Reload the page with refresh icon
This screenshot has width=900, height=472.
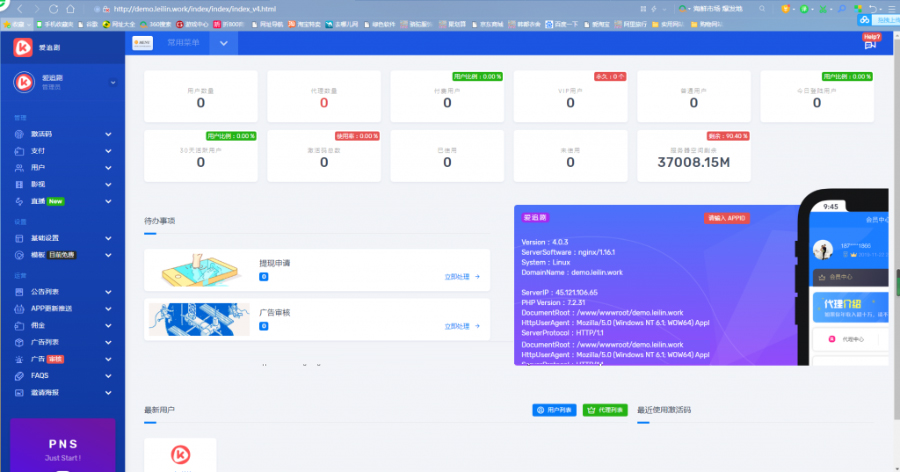(x=53, y=9)
